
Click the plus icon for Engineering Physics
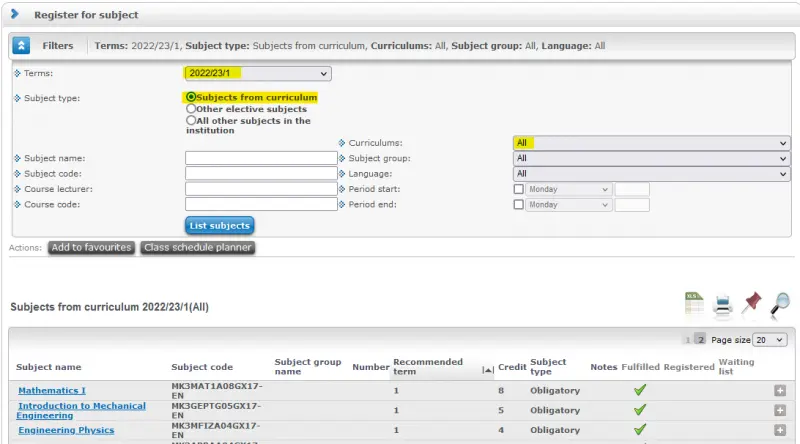pos(780,430)
